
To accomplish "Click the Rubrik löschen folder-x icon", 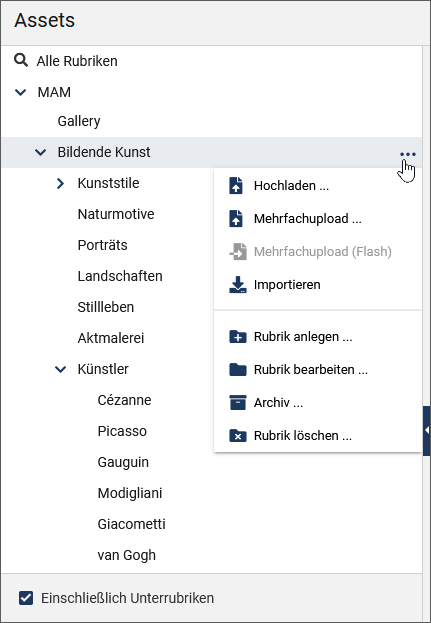I will (x=238, y=435).
